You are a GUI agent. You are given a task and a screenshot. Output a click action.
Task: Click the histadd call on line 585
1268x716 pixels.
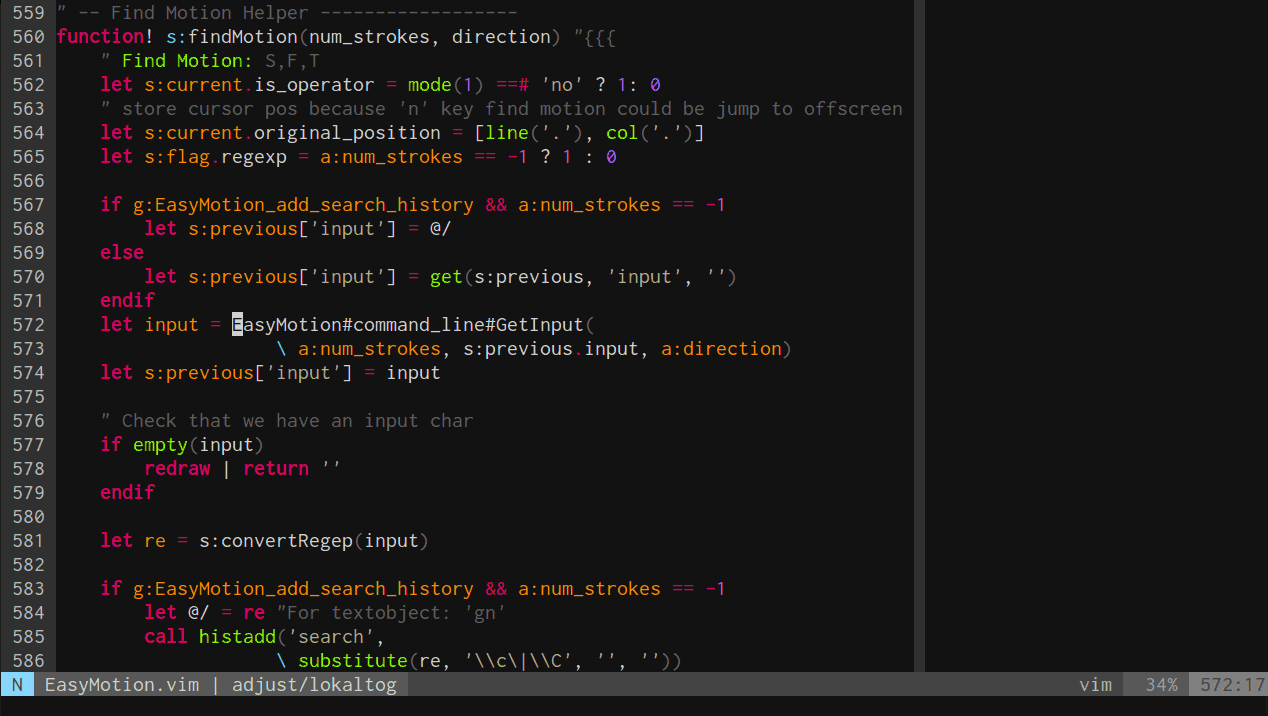[237, 636]
